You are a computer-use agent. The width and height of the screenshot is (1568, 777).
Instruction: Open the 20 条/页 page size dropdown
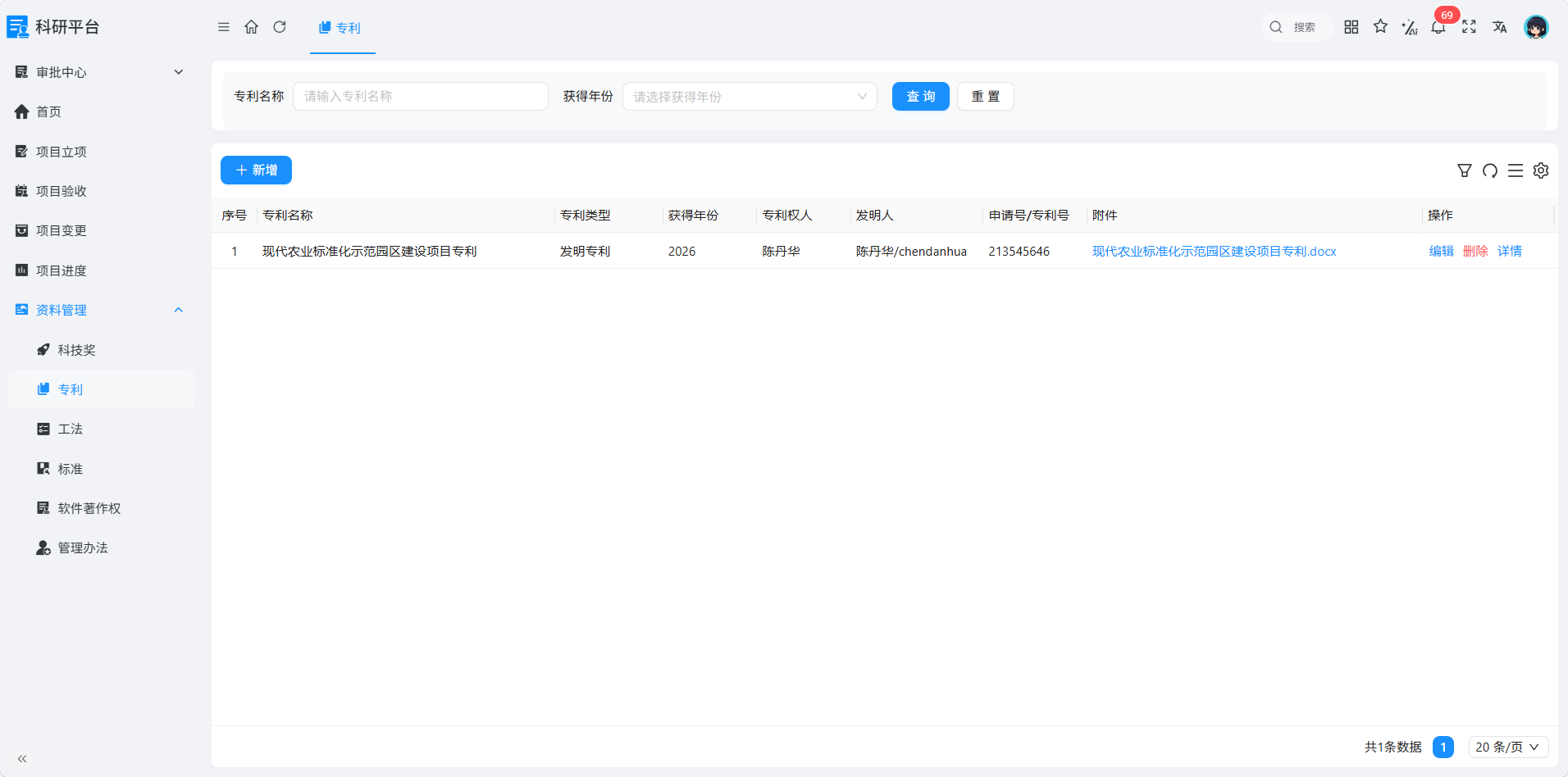coord(1508,747)
